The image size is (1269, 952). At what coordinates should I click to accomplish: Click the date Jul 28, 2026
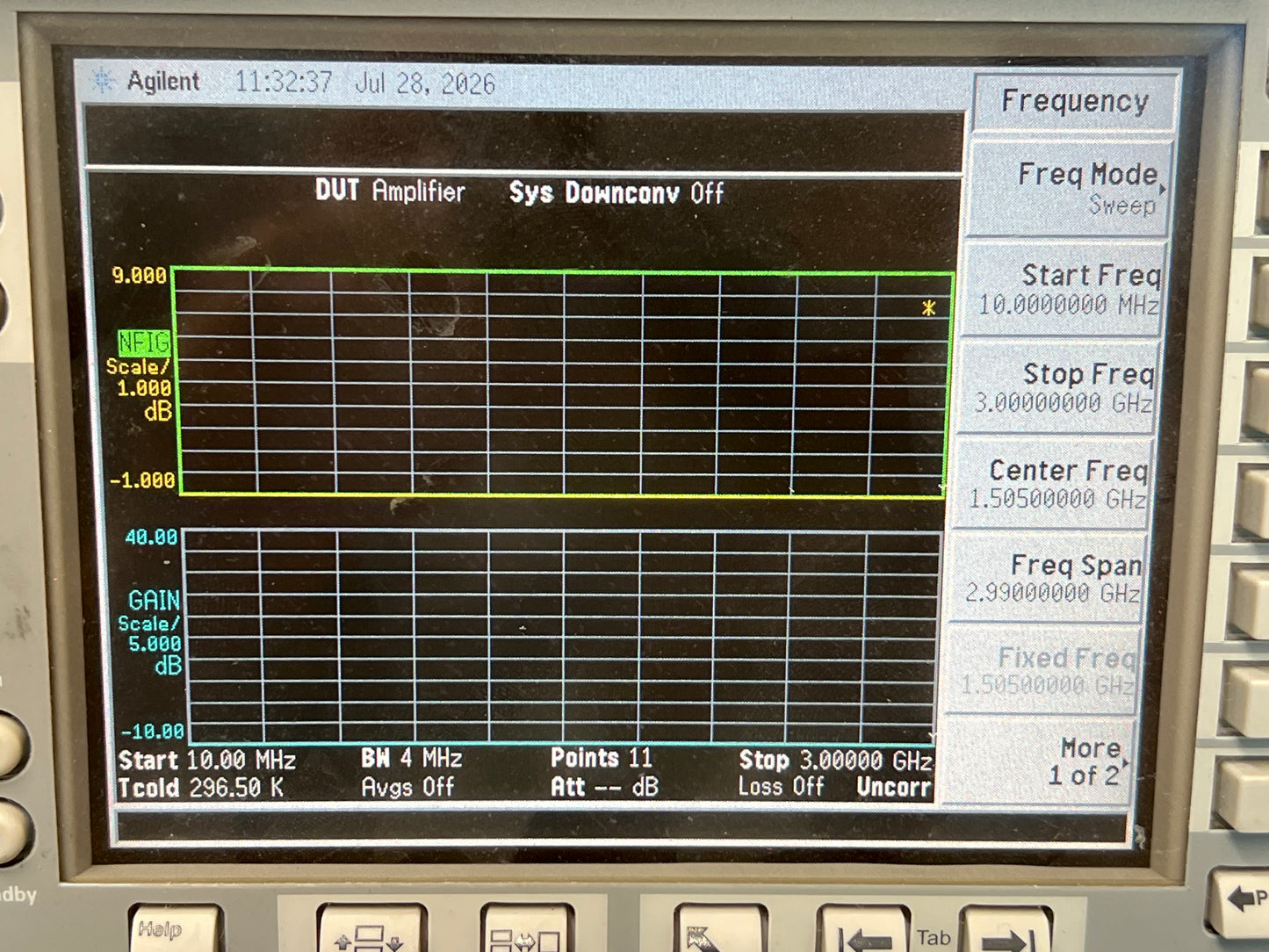tap(425, 83)
